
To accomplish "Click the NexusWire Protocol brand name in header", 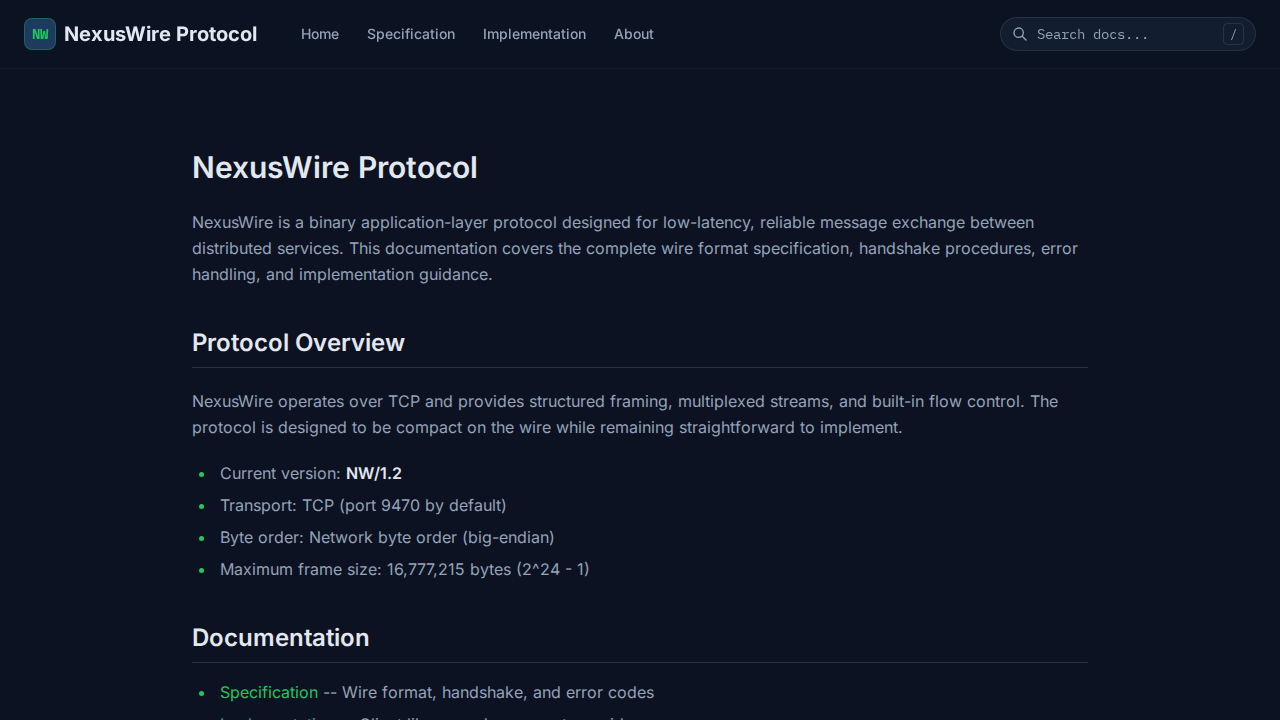I will (160, 33).
